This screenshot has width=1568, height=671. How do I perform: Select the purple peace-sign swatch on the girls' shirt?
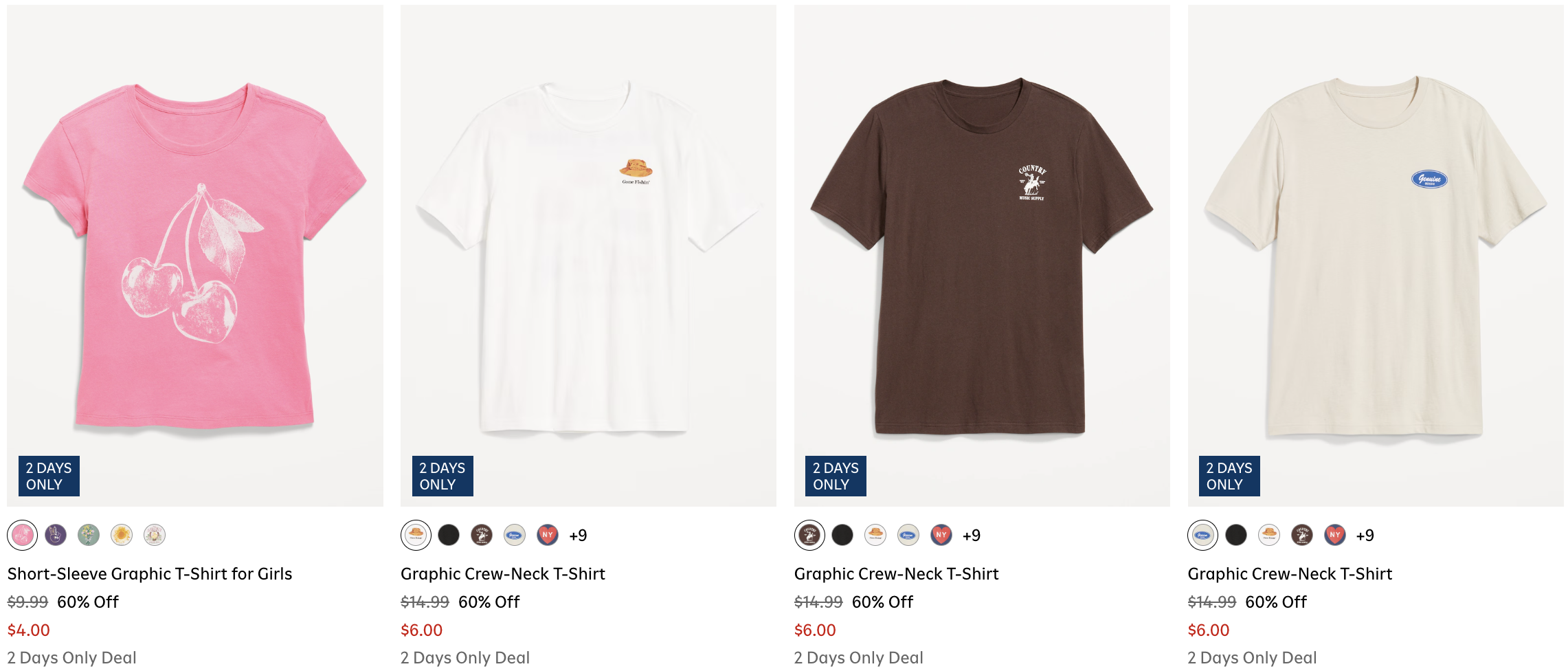[x=56, y=535]
